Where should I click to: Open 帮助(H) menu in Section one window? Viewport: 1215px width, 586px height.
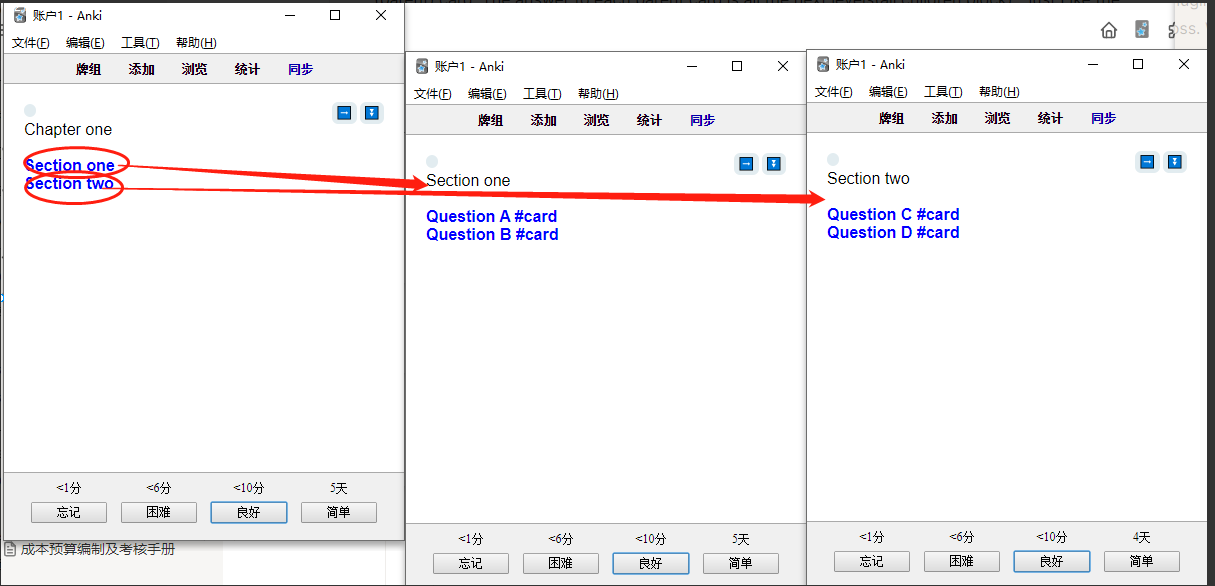(598, 94)
